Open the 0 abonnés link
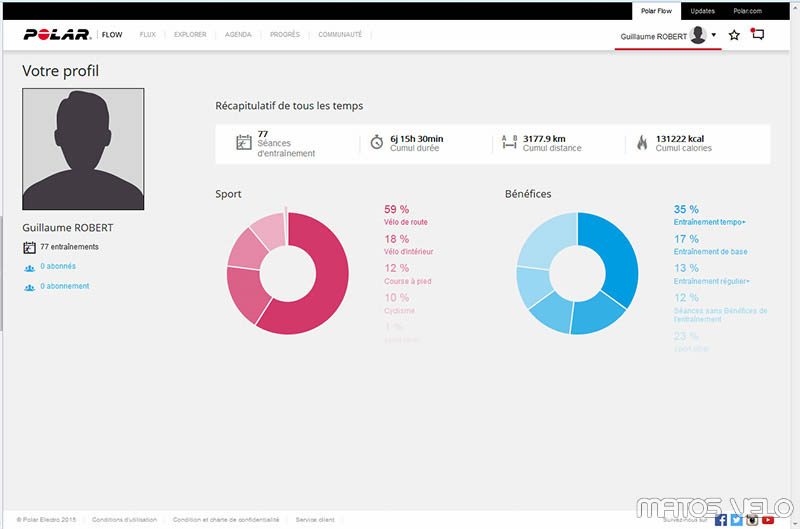Viewport: 800px width, 529px height. 58,266
